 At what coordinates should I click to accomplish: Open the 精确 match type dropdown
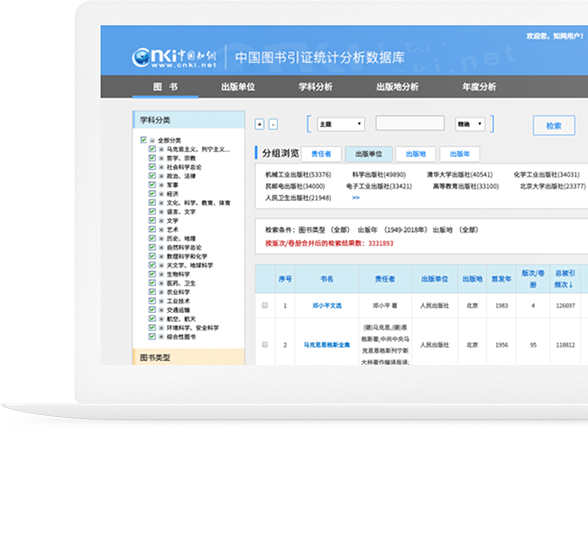coord(470,124)
